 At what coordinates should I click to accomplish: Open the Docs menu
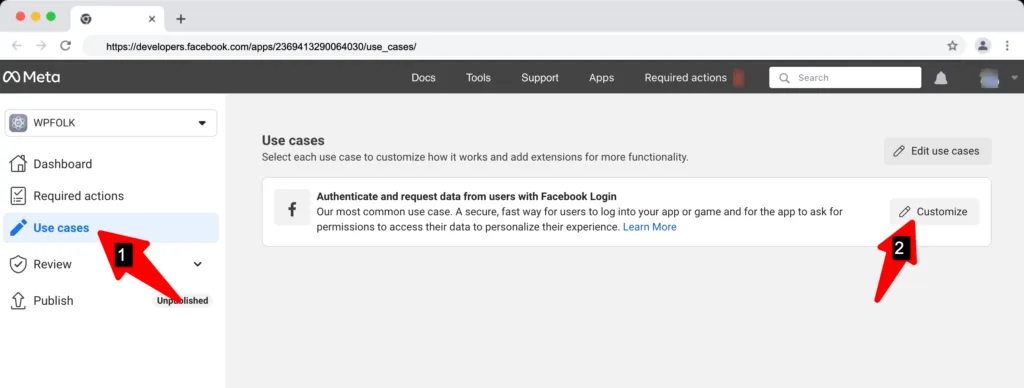pos(423,77)
